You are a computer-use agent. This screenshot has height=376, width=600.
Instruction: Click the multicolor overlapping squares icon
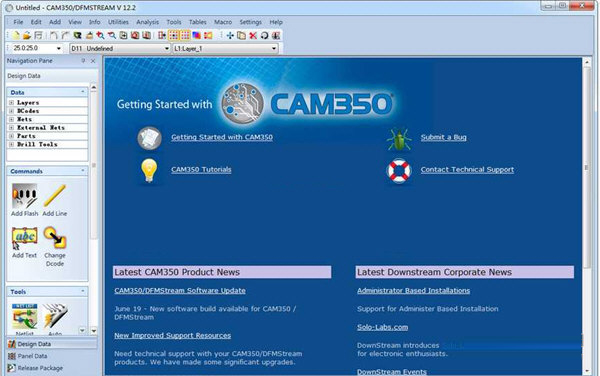tap(197, 36)
